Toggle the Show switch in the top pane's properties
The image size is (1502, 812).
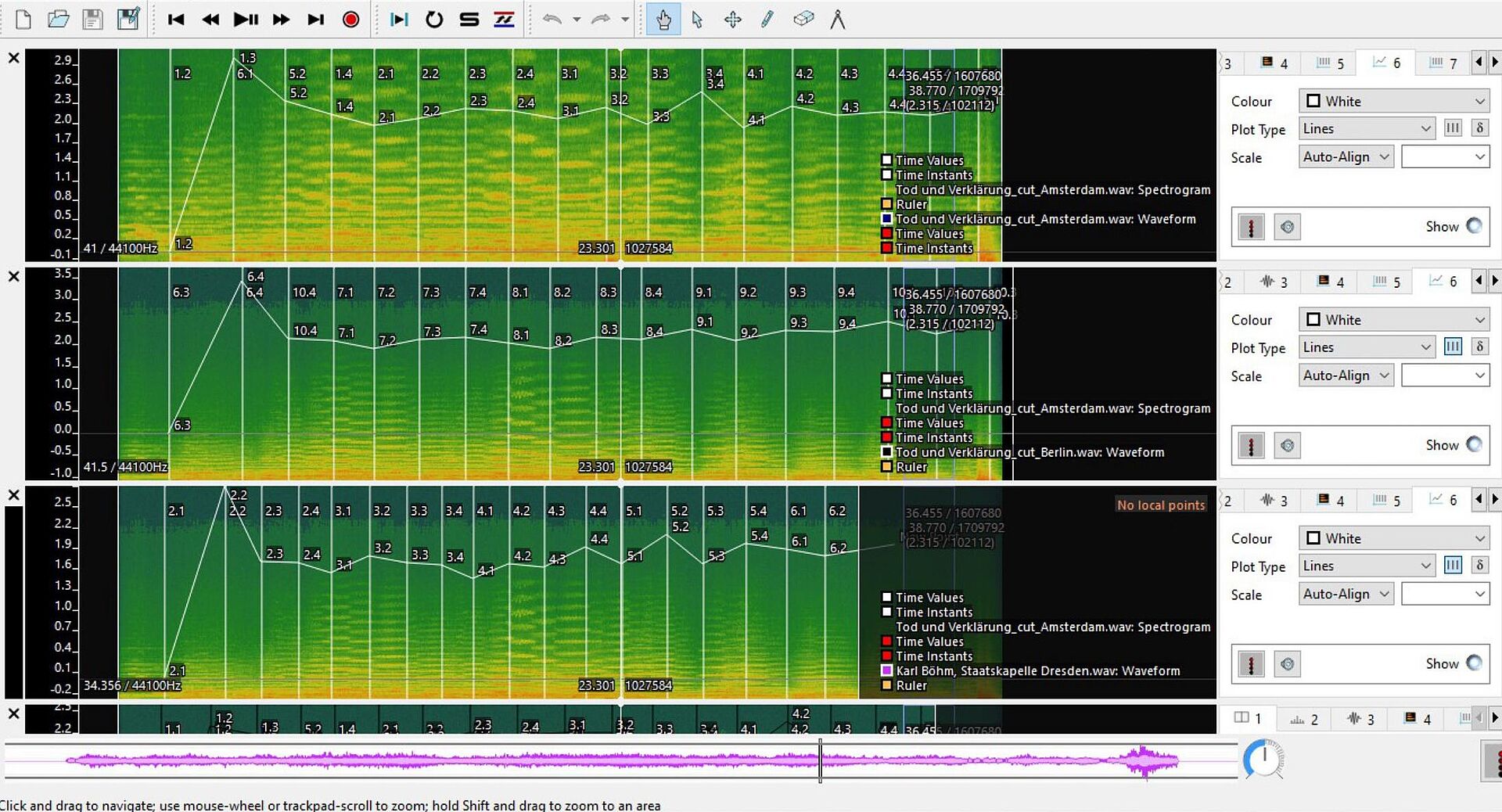tap(1474, 226)
